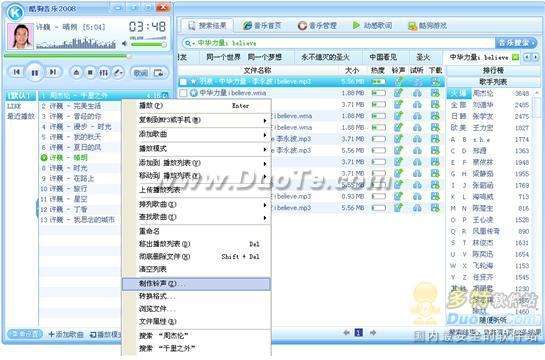
Task: Click the 排行榜 button
Action: click(493, 71)
